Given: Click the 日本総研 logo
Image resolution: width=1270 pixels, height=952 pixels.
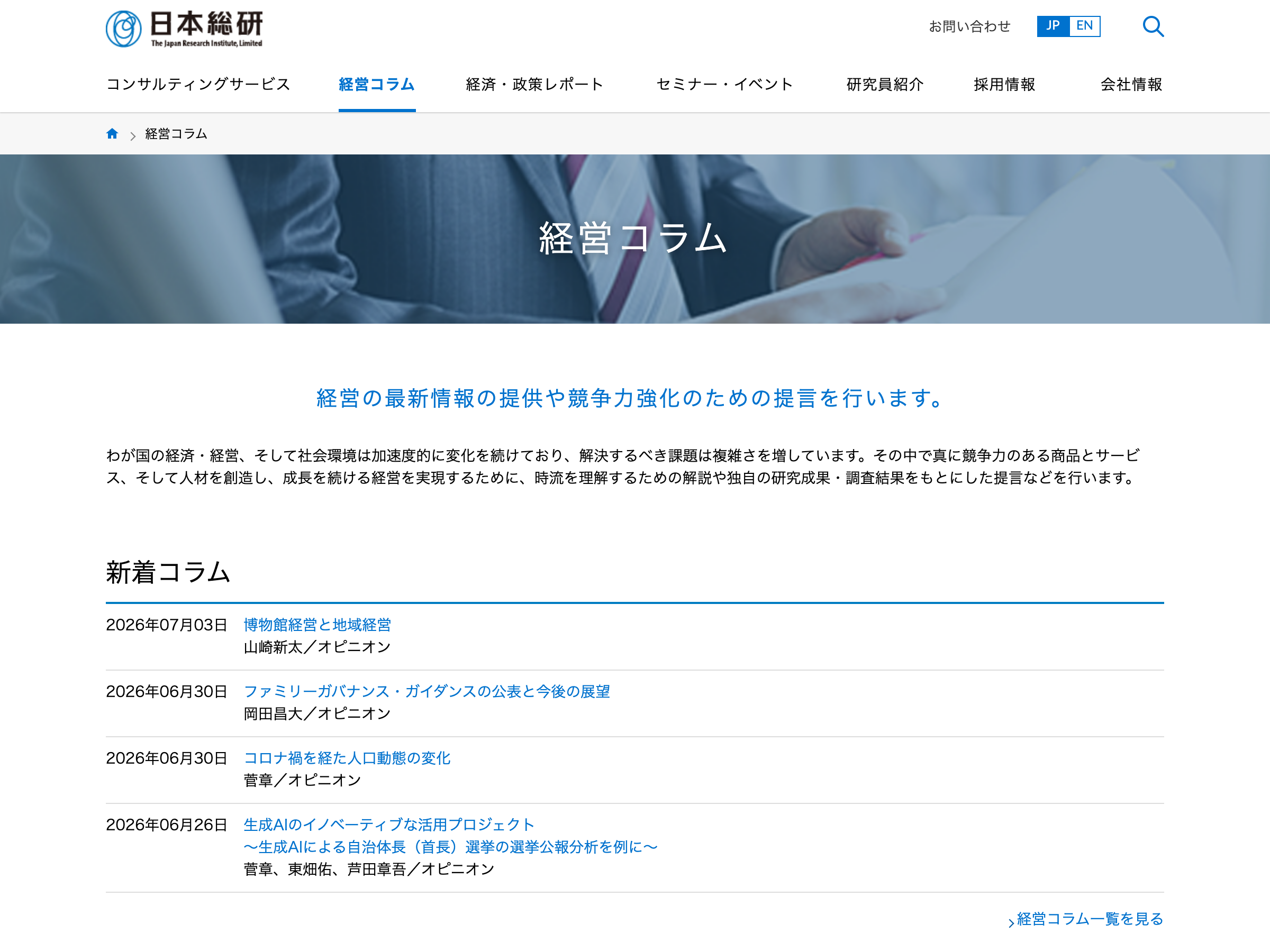Looking at the screenshot, I should [x=184, y=29].
